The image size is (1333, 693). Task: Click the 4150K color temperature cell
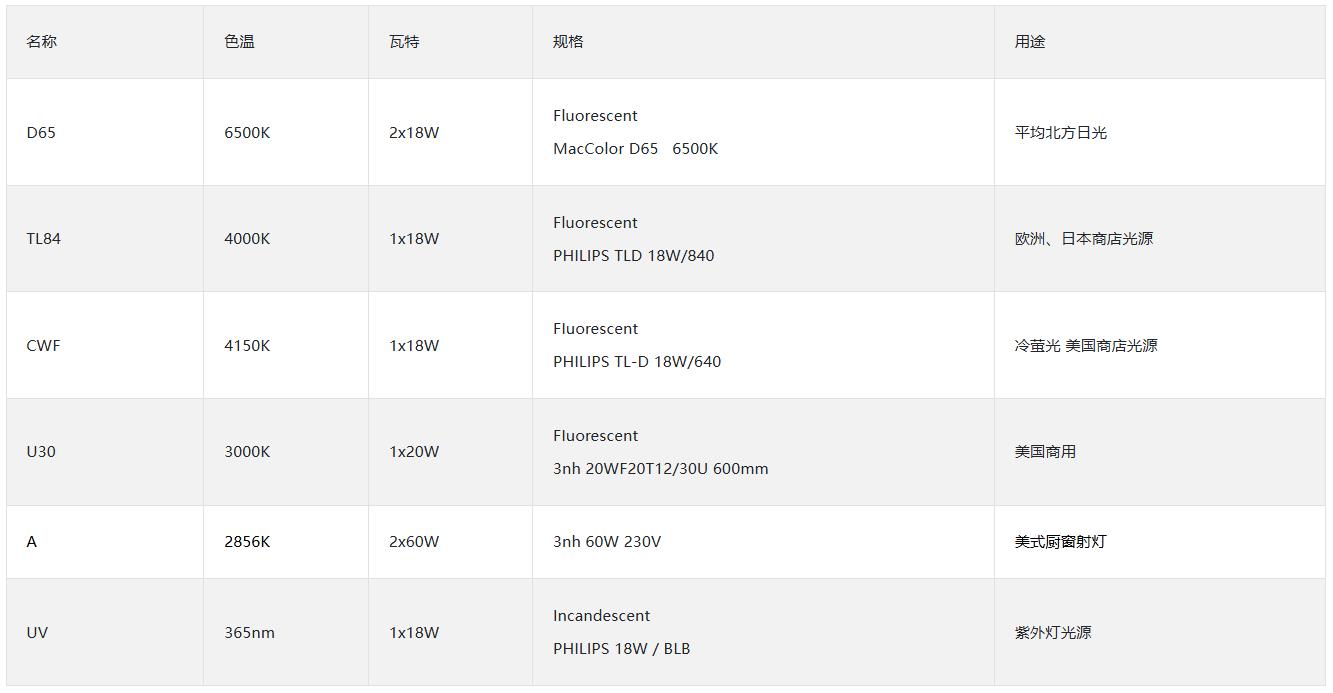[x=247, y=346]
